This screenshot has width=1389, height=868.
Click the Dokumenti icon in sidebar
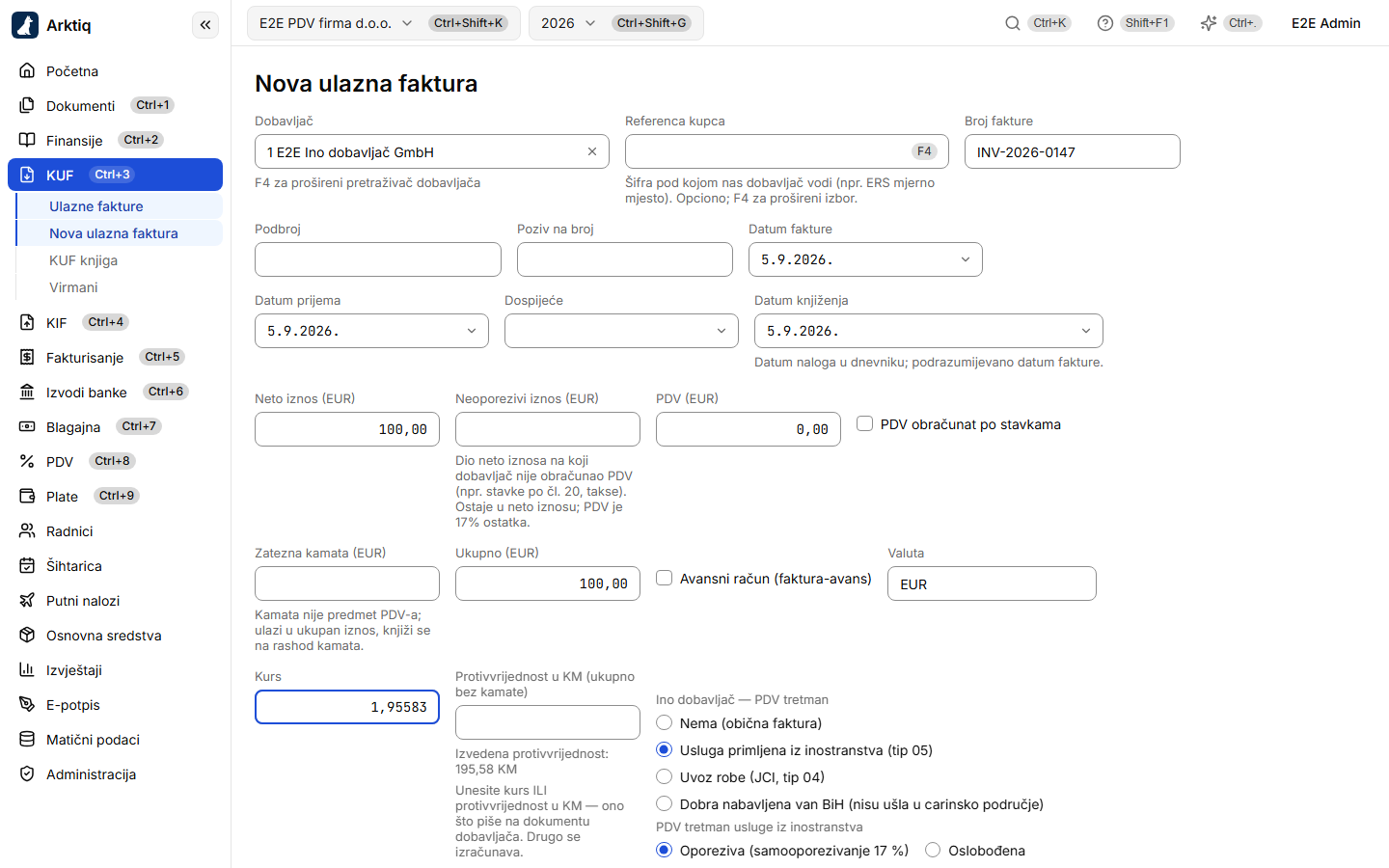tap(27, 105)
